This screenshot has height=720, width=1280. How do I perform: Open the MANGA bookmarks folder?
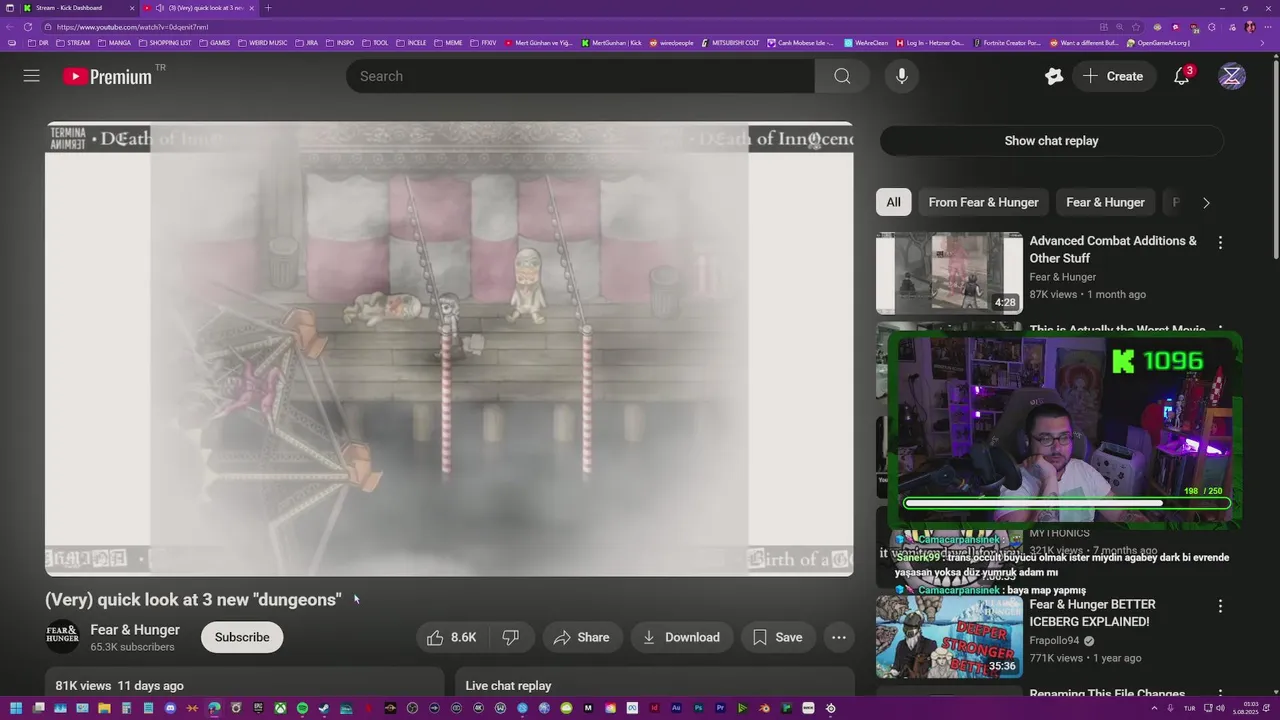tap(114, 43)
